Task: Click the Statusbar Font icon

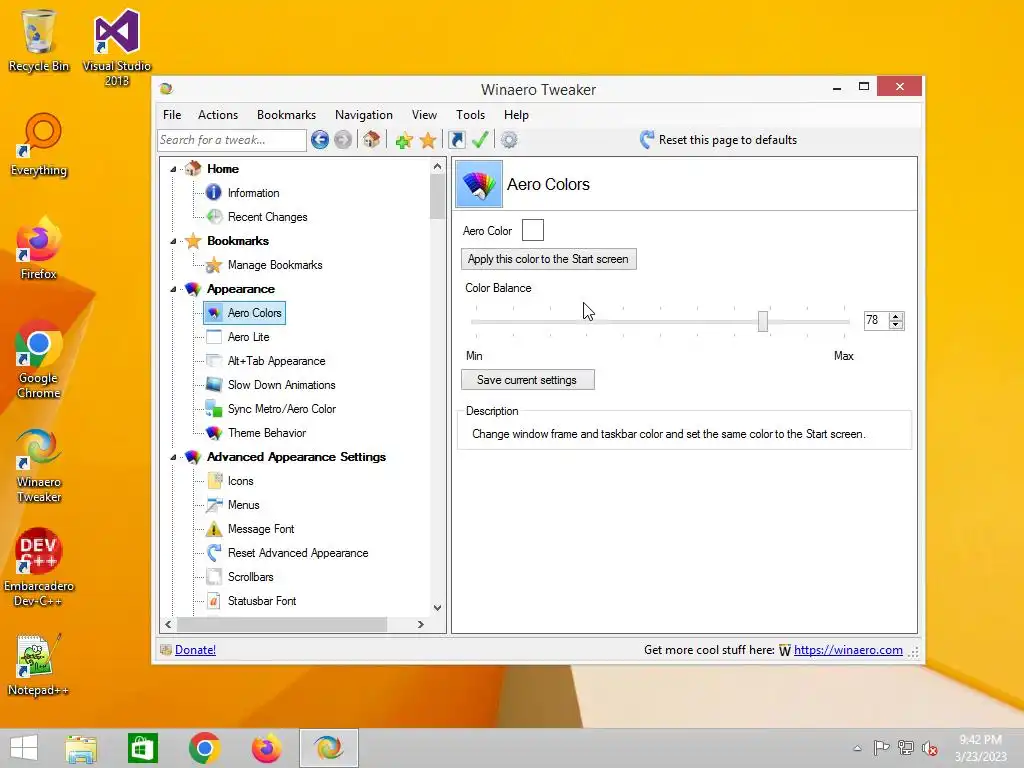Action: [214, 601]
